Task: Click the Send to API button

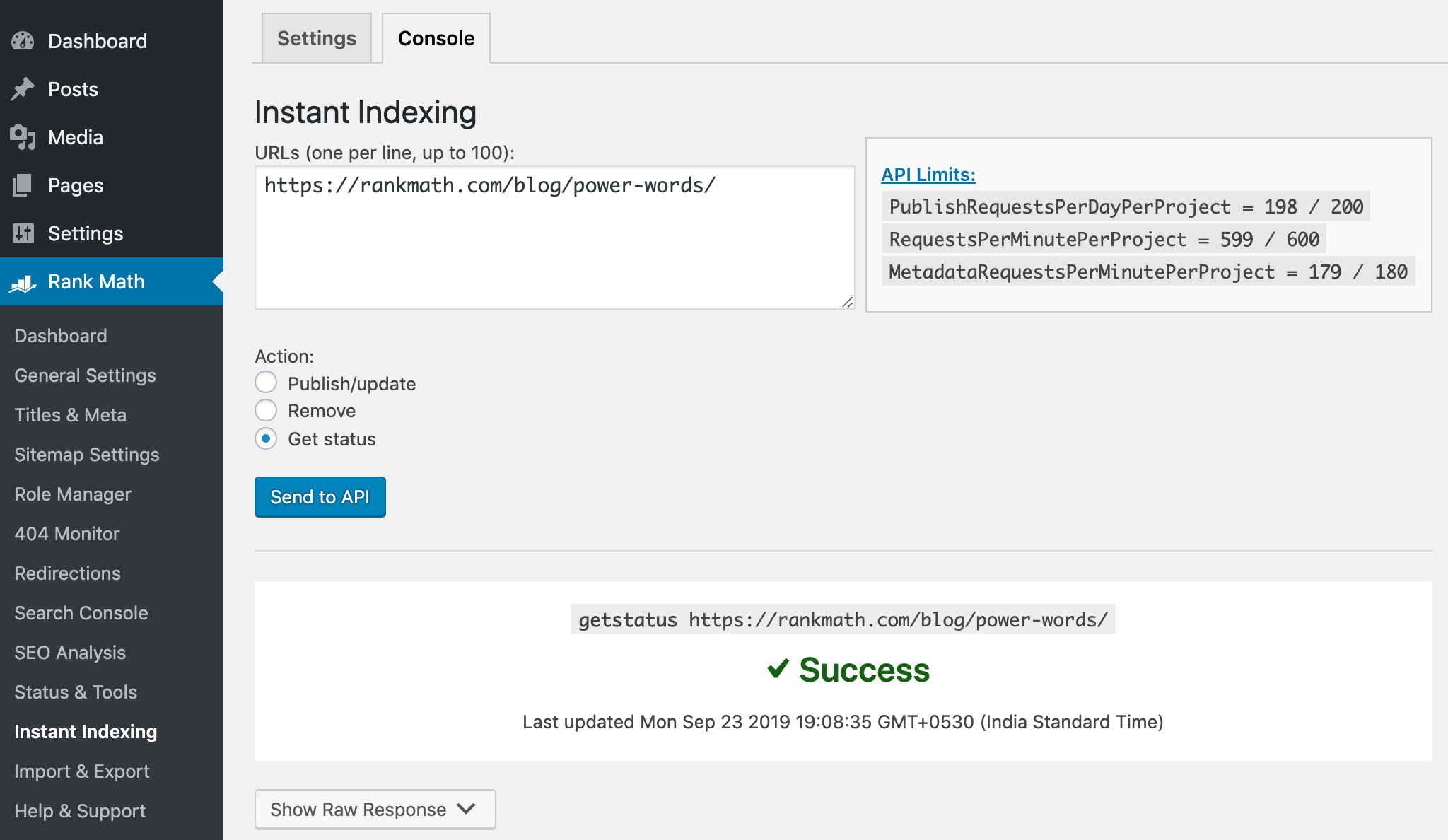Action: (x=319, y=496)
